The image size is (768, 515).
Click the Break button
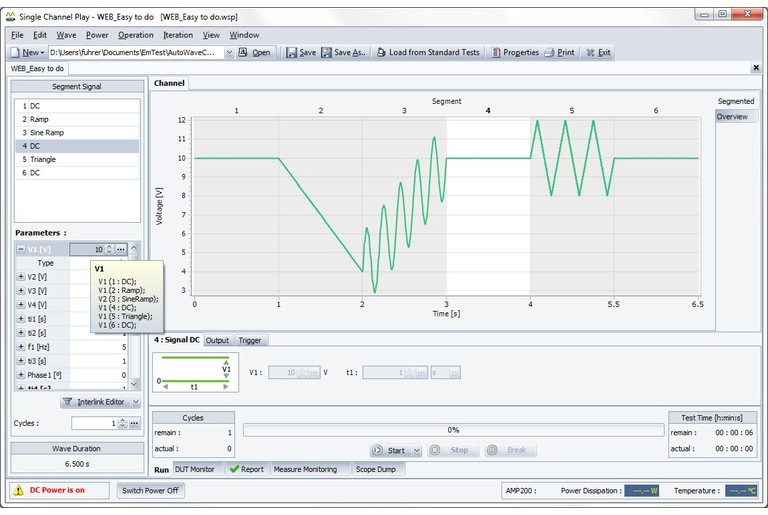coord(510,450)
